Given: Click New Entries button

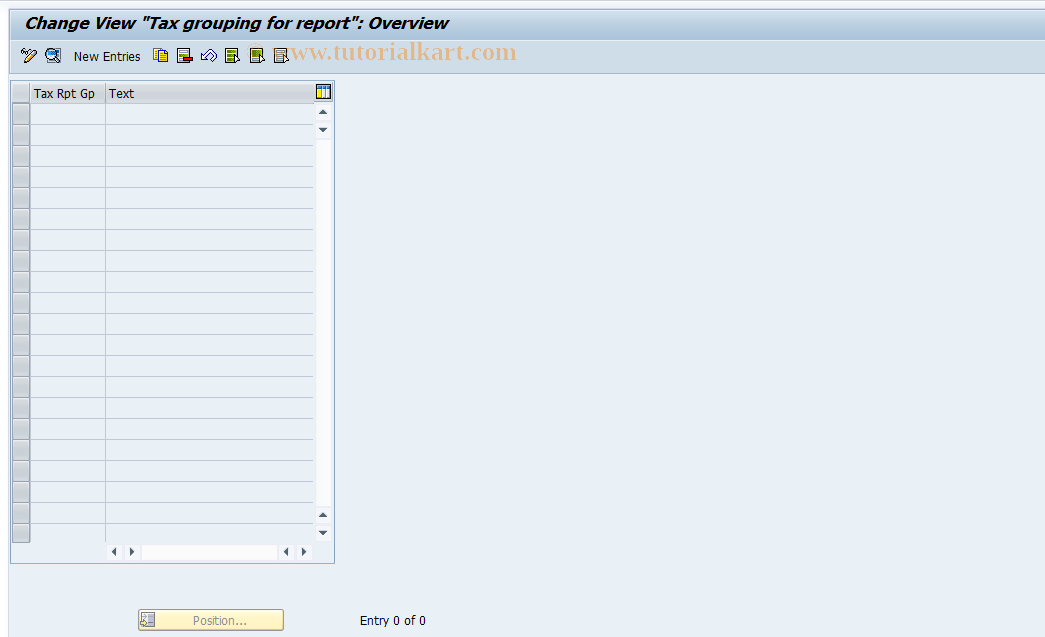Looking at the screenshot, I should 107,57.
